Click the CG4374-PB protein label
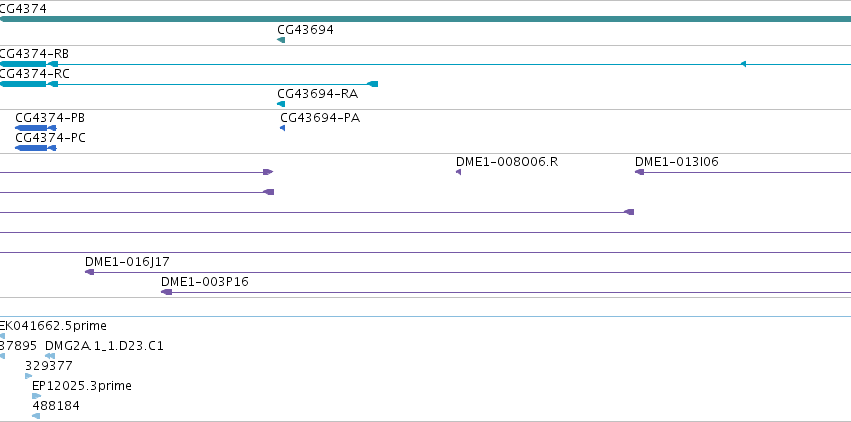Screen dimensions: 851x422 50,118
